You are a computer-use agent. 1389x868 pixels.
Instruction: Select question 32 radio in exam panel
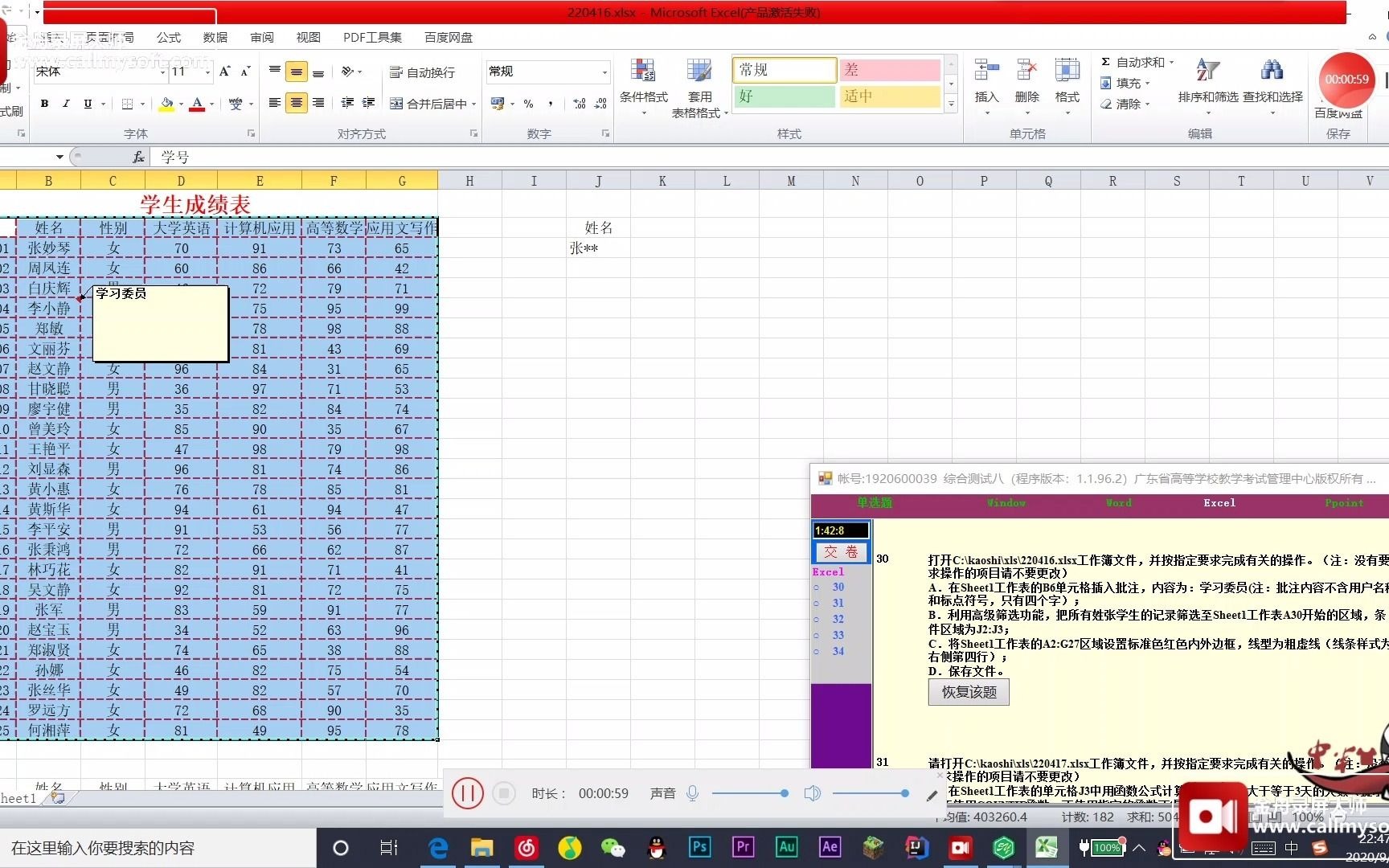(816, 619)
